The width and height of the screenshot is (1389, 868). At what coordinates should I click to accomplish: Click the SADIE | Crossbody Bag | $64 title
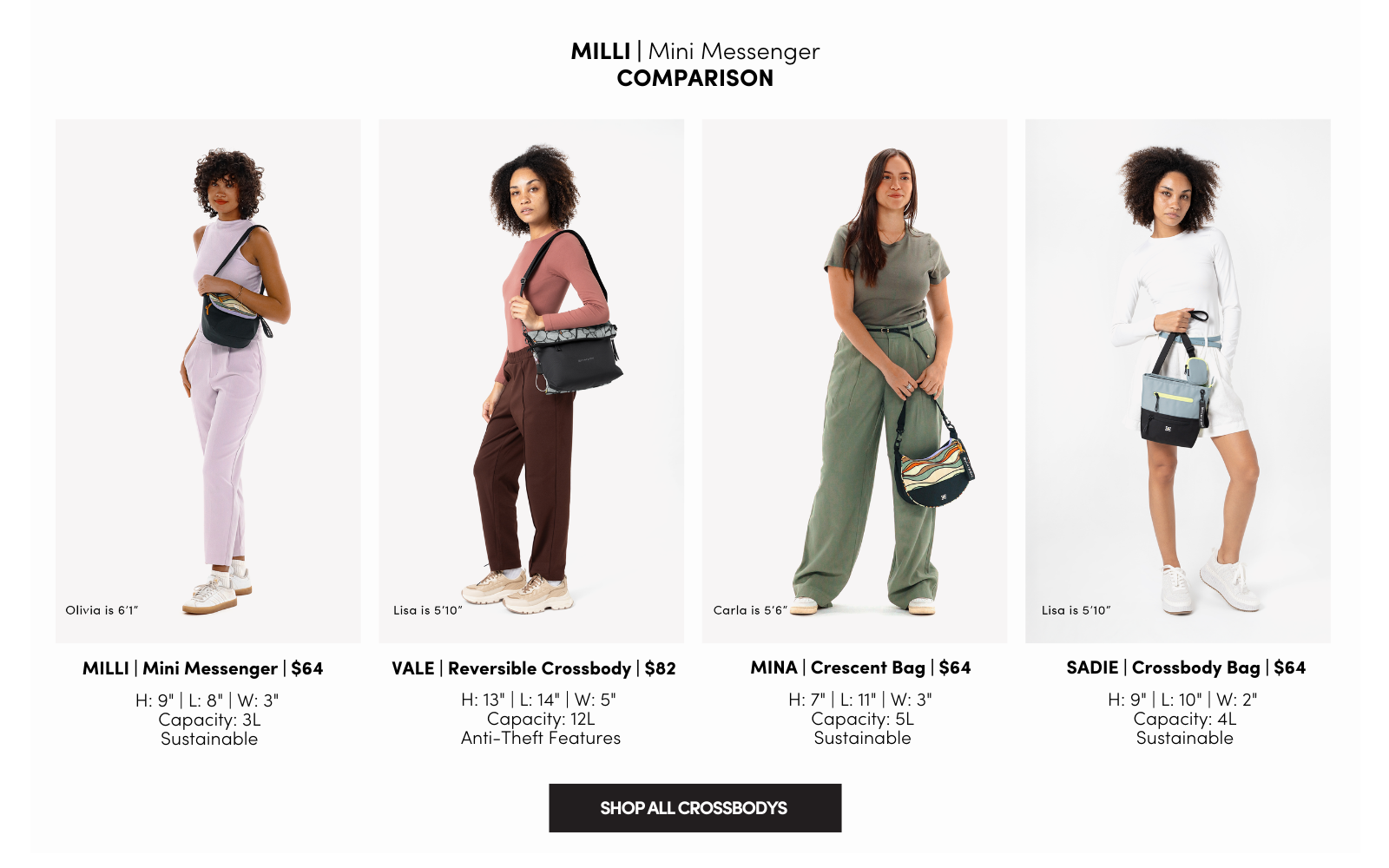point(1186,667)
